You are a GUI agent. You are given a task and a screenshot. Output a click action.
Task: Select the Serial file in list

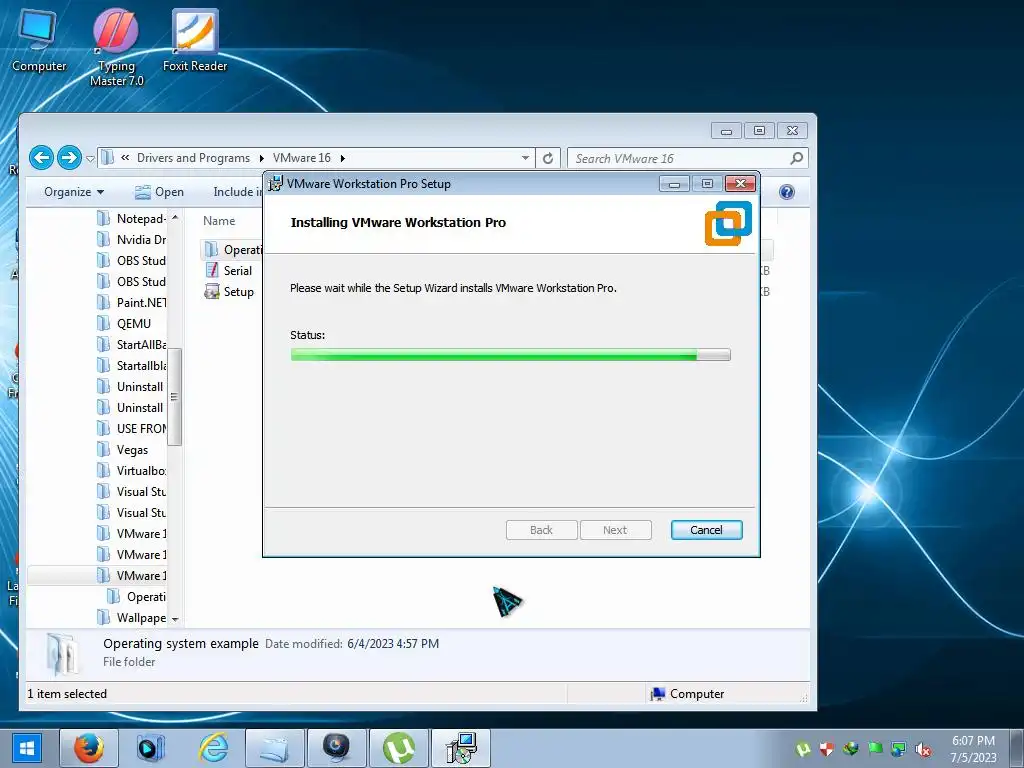(229, 270)
